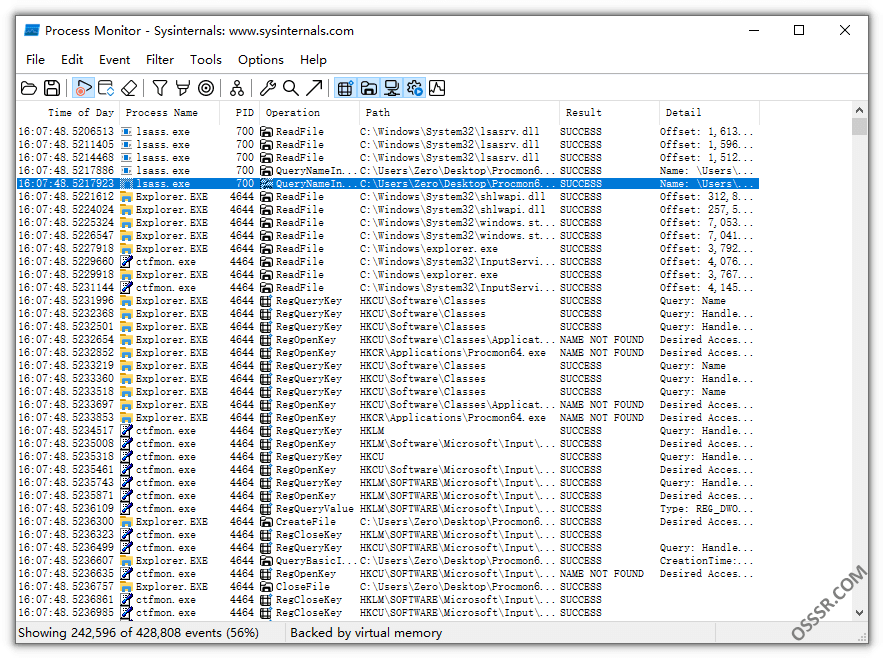The height and width of the screenshot is (659, 884).
Task: Click Offset: 3,792... detail cell
Action: (706, 249)
